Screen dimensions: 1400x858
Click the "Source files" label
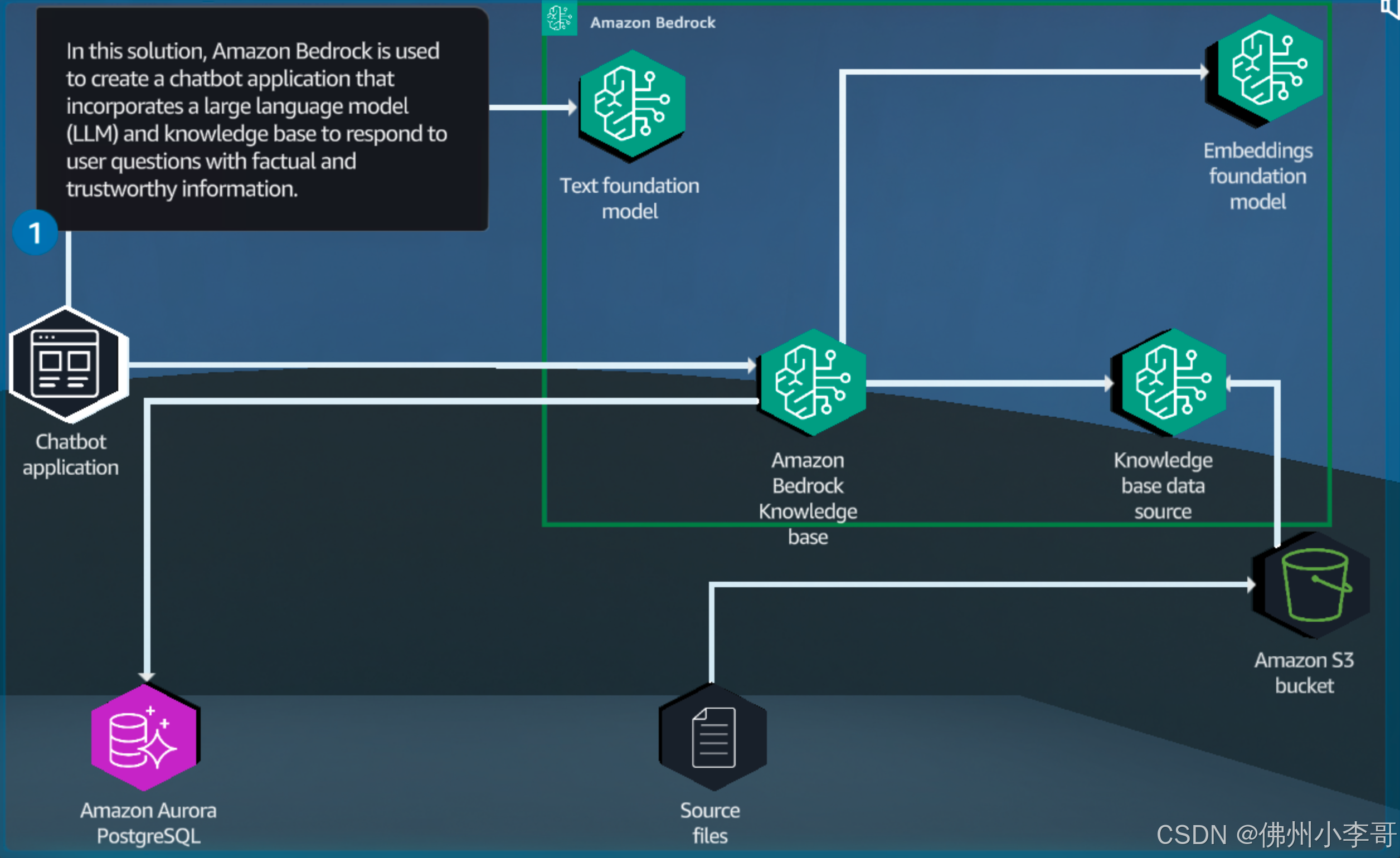pyautogui.click(x=710, y=823)
